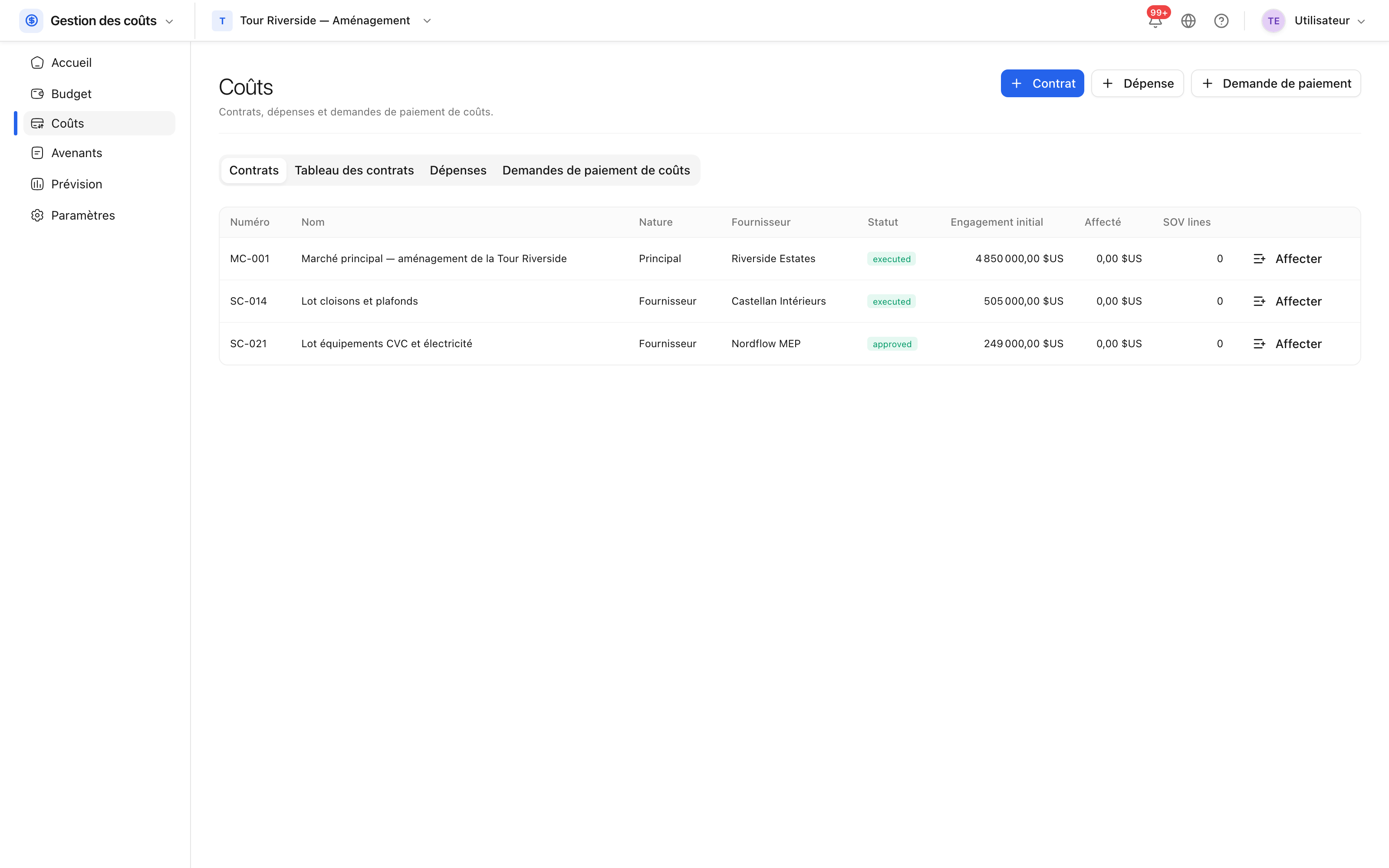Click Affecter label for Lot cloisons et plafonds

pos(1298,301)
